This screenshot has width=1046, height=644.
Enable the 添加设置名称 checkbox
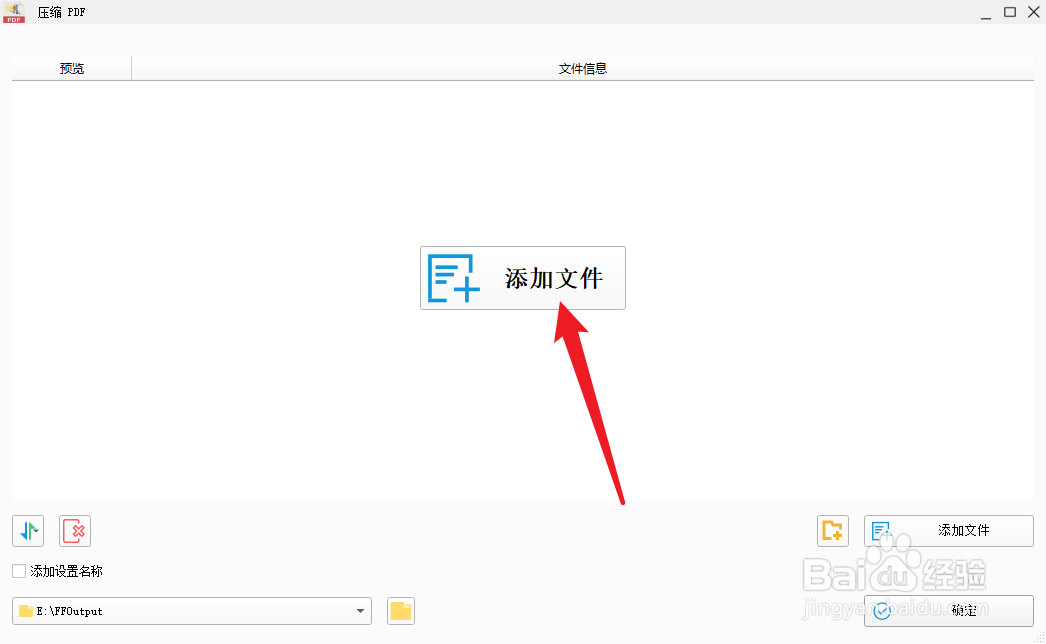(19, 571)
